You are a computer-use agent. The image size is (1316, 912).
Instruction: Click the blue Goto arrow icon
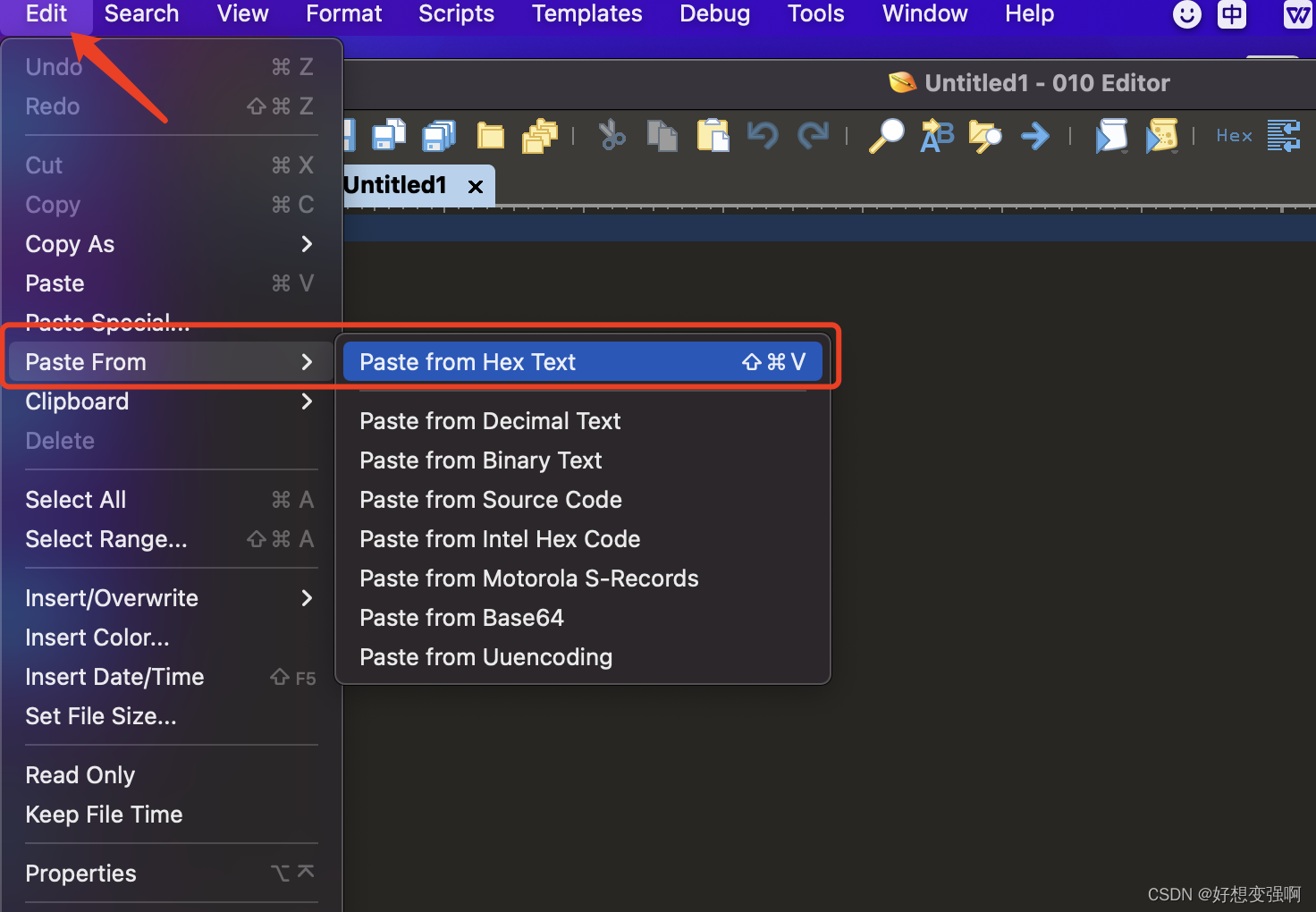(x=1035, y=136)
